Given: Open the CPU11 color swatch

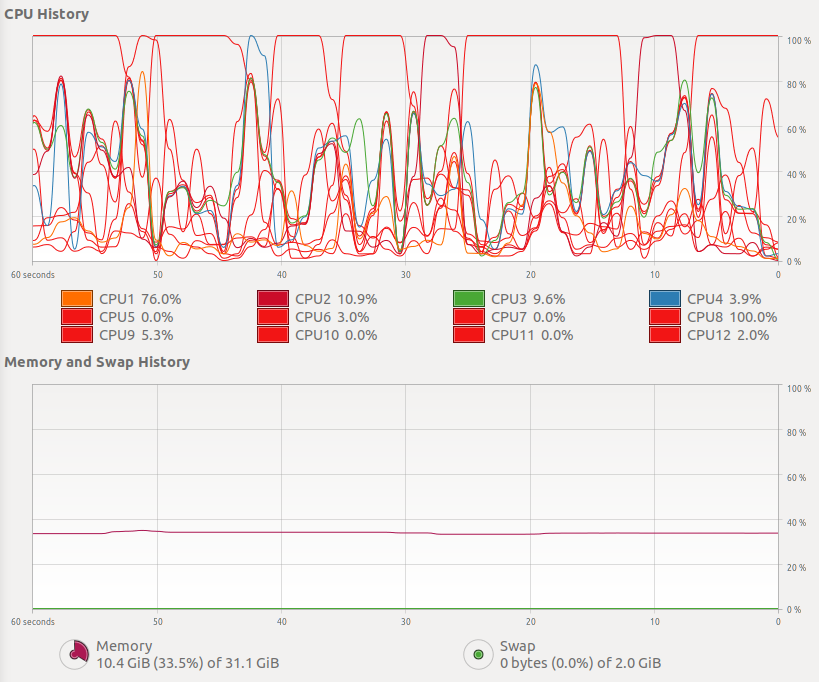Looking at the screenshot, I should [x=469, y=335].
